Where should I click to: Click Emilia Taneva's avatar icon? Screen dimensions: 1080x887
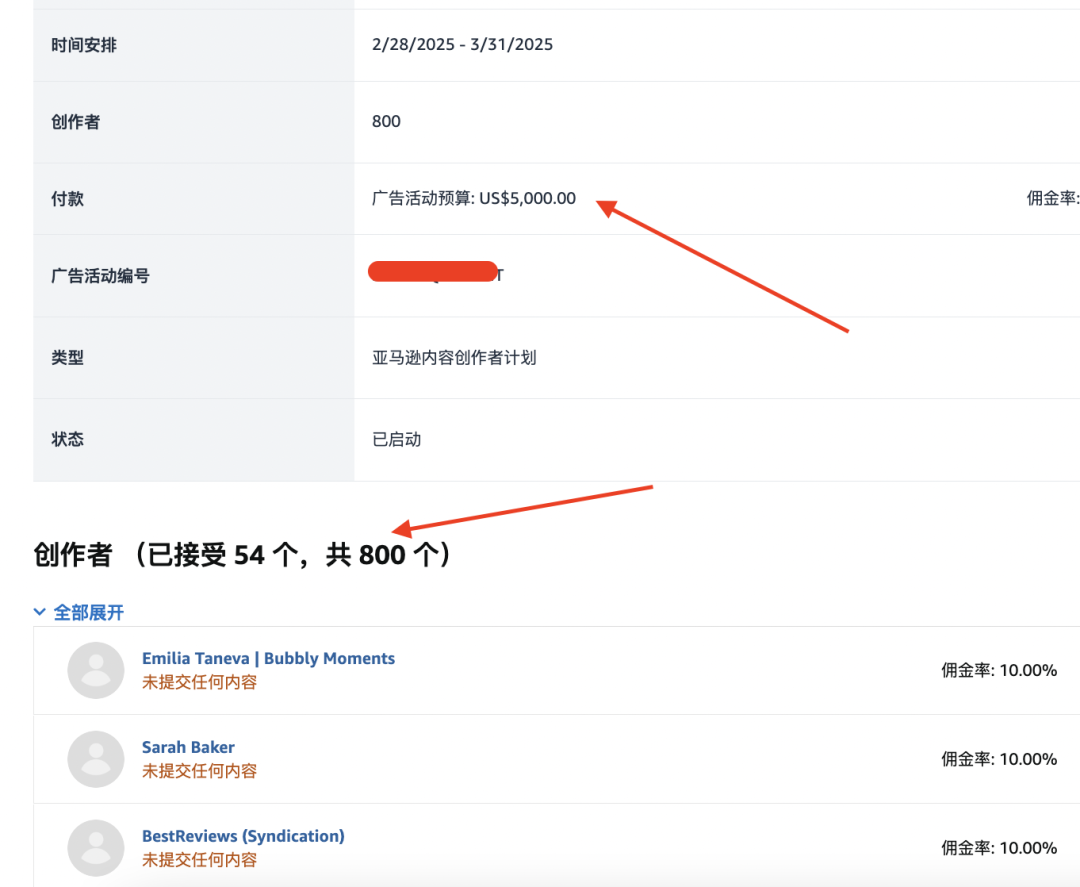click(96, 670)
